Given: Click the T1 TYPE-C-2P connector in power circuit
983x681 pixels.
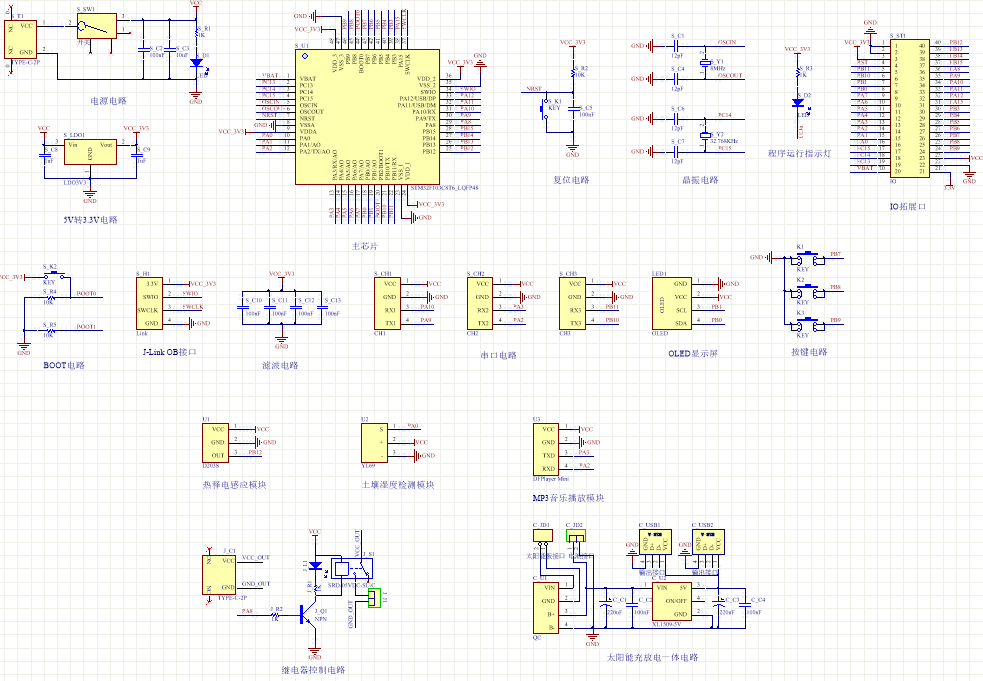Looking at the screenshot, I should (21, 39).
